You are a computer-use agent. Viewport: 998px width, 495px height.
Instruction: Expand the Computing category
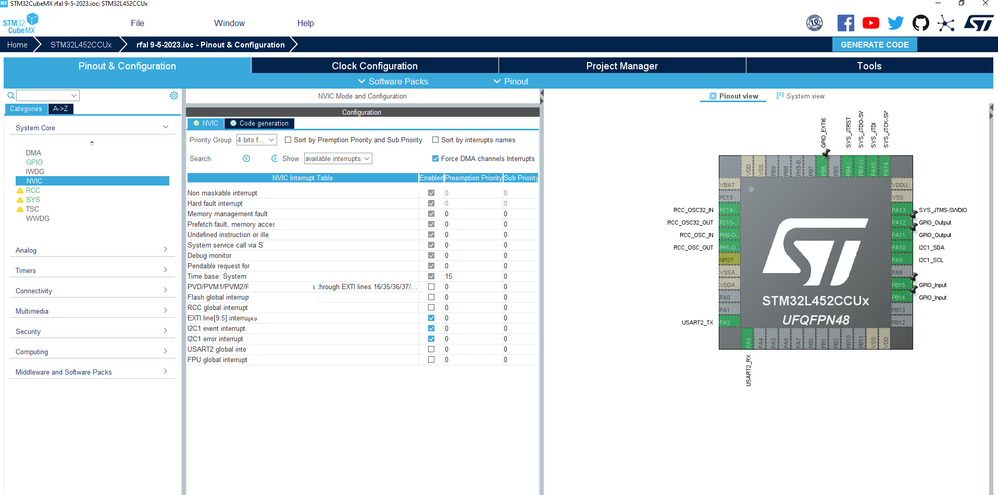coord(165,352)
